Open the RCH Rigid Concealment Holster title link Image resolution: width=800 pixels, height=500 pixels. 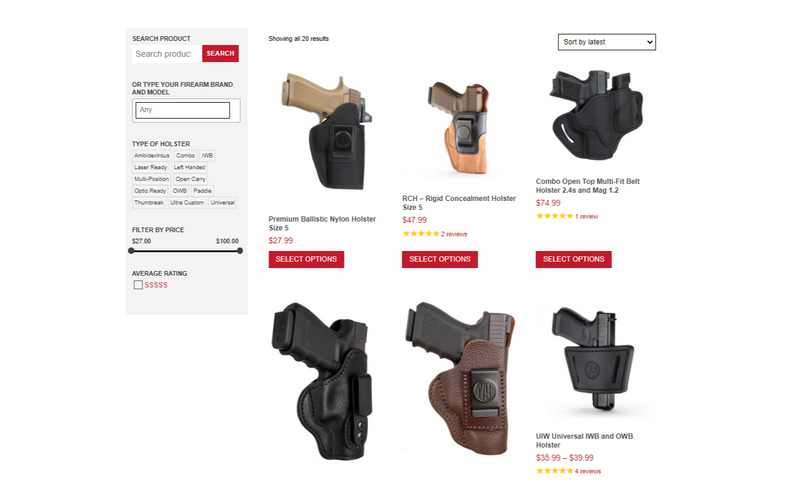(459, 203)
